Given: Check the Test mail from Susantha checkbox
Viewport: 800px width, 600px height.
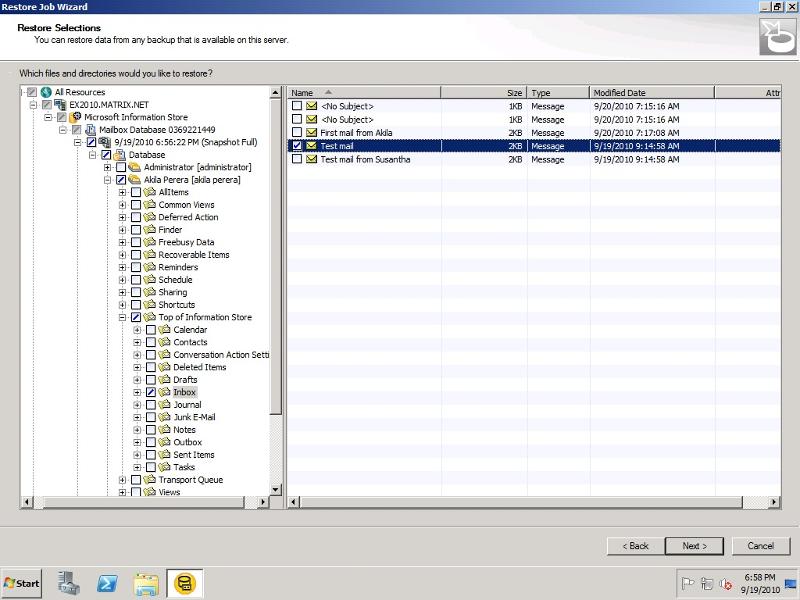Looking at the screenshot, I should click(x=297, y=159).
